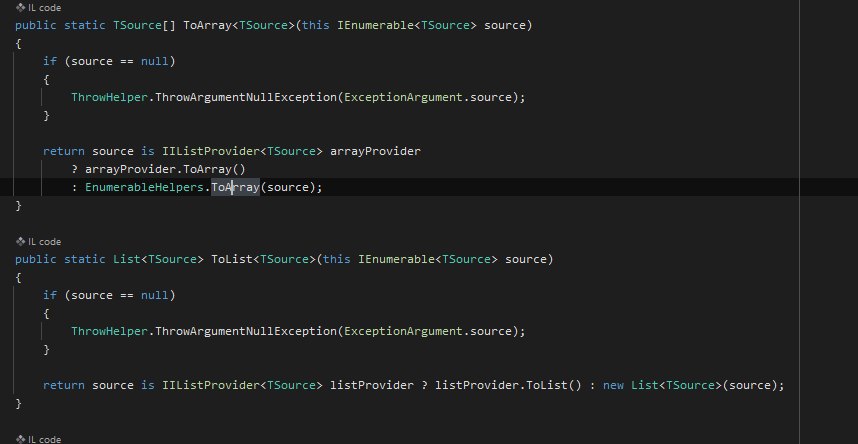Click TSource[] return type in ToArray signature
858x444 pixels.
144,25
